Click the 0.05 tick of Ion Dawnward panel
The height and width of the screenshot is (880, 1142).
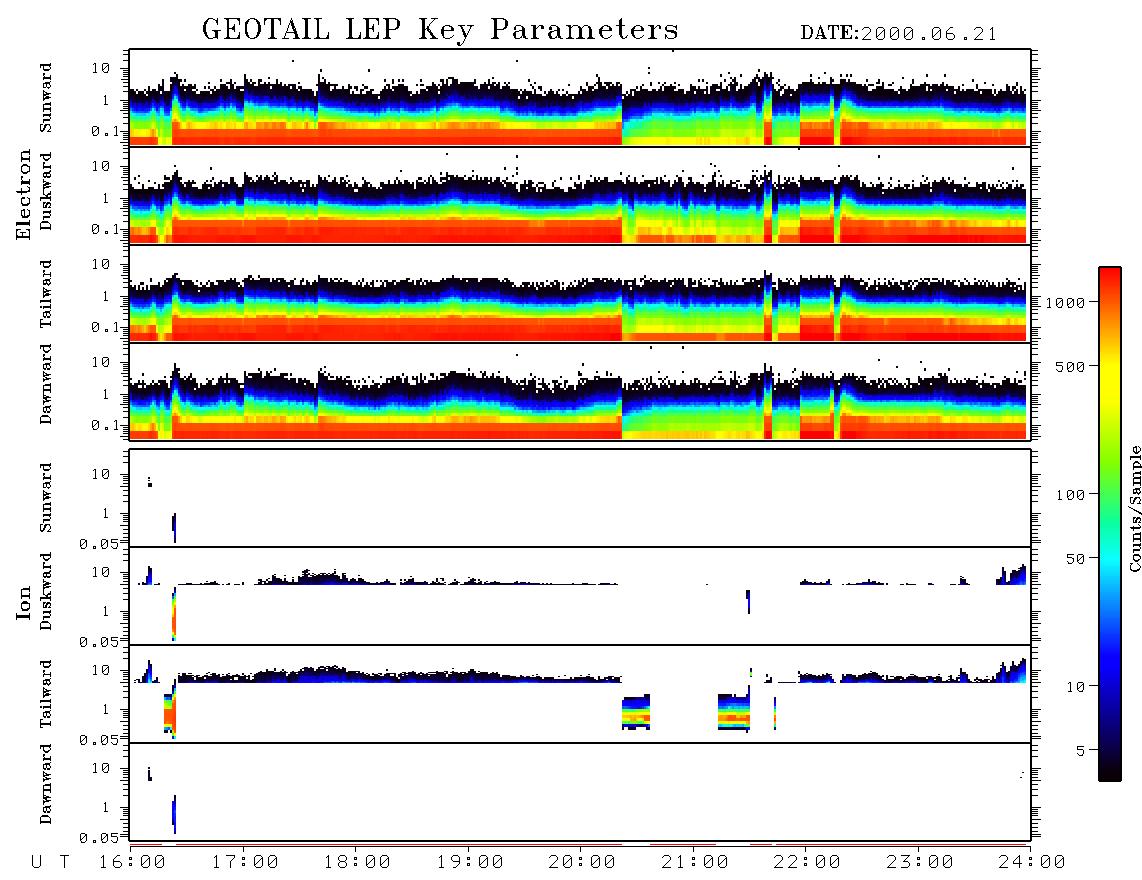(99, 838)
